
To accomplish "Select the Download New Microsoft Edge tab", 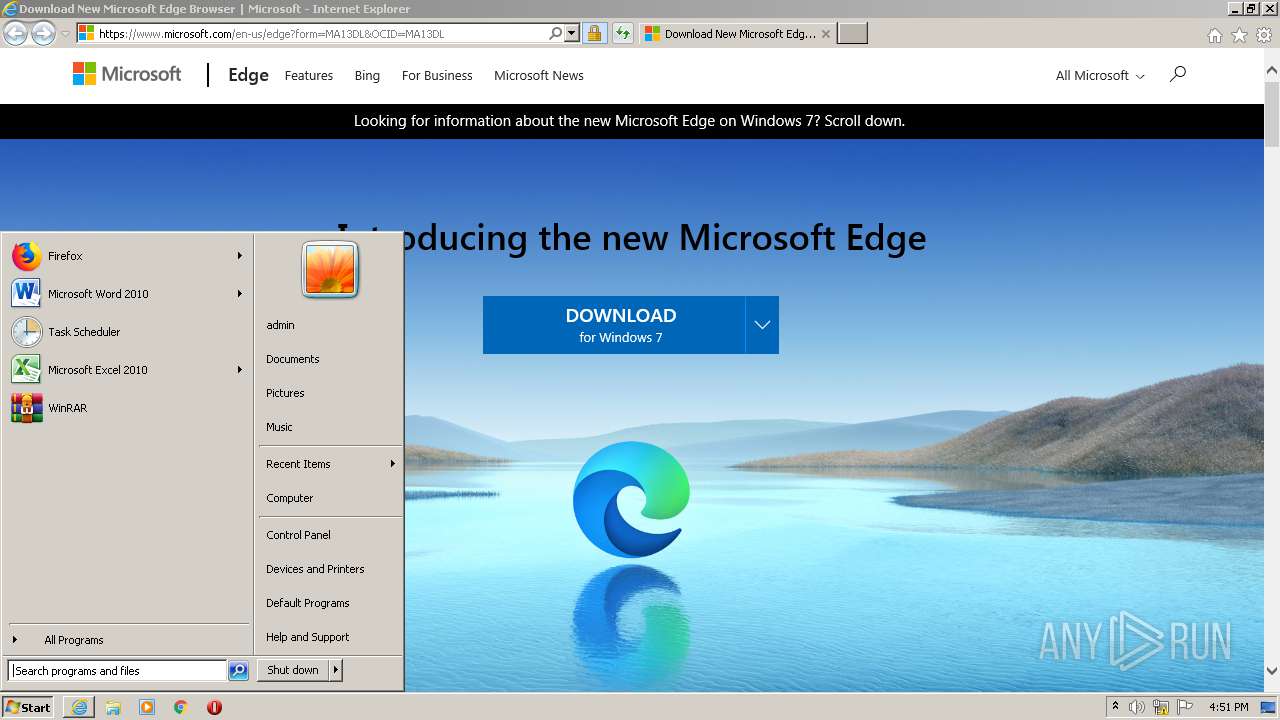I will tap(736, 33).
